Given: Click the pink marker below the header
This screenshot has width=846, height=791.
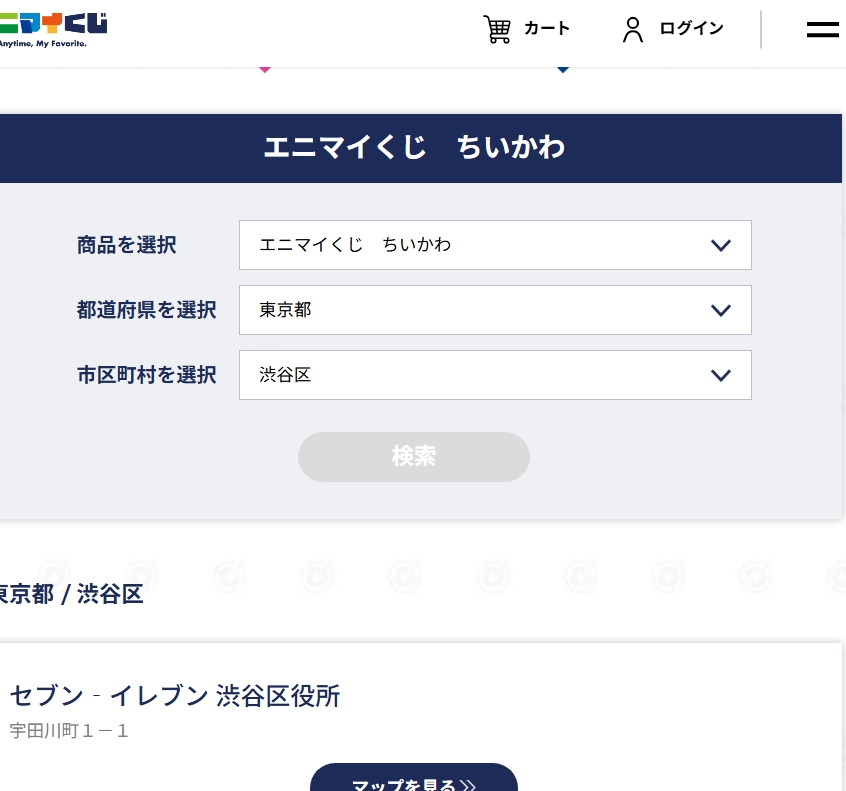Looking at the screenshot, I should (265, 69).
